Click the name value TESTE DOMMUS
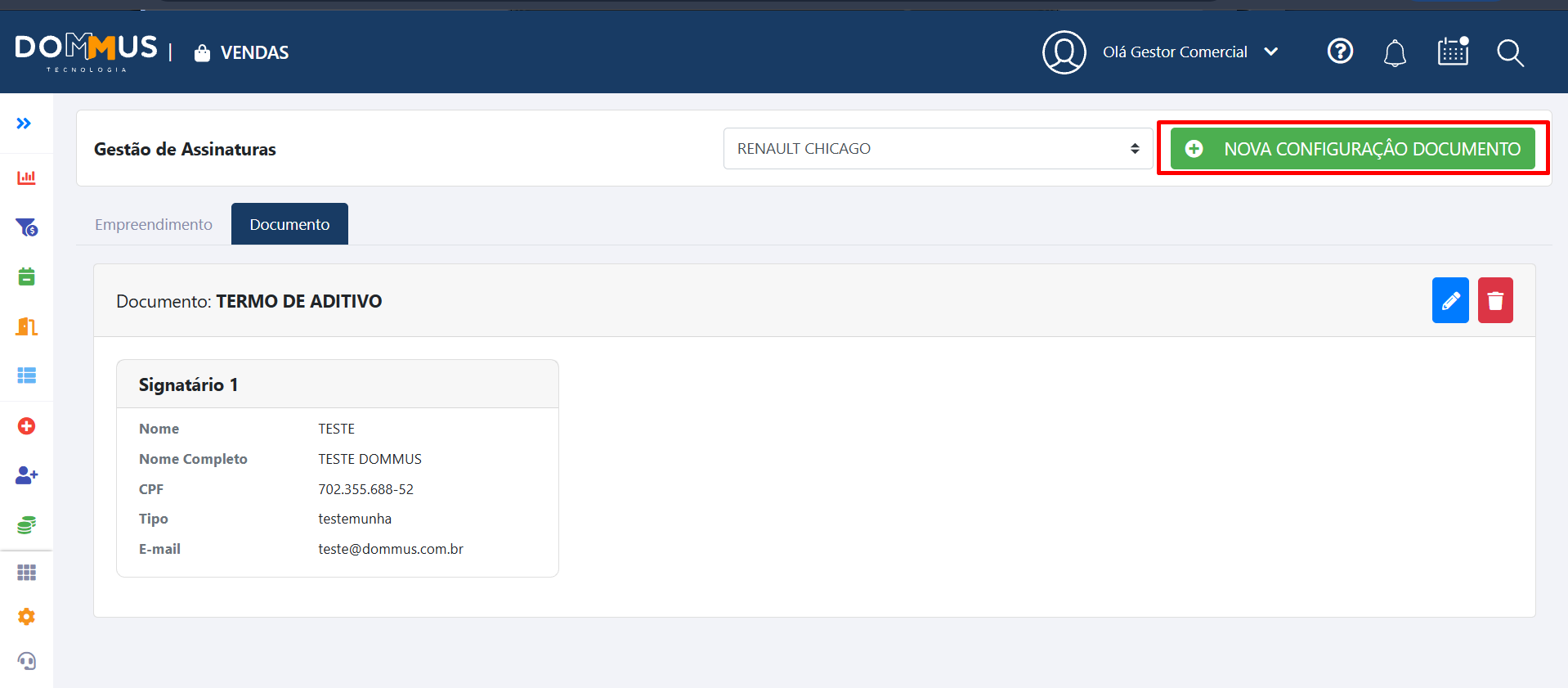Viewport: 1568px width, 688px height. pos(370,459)
